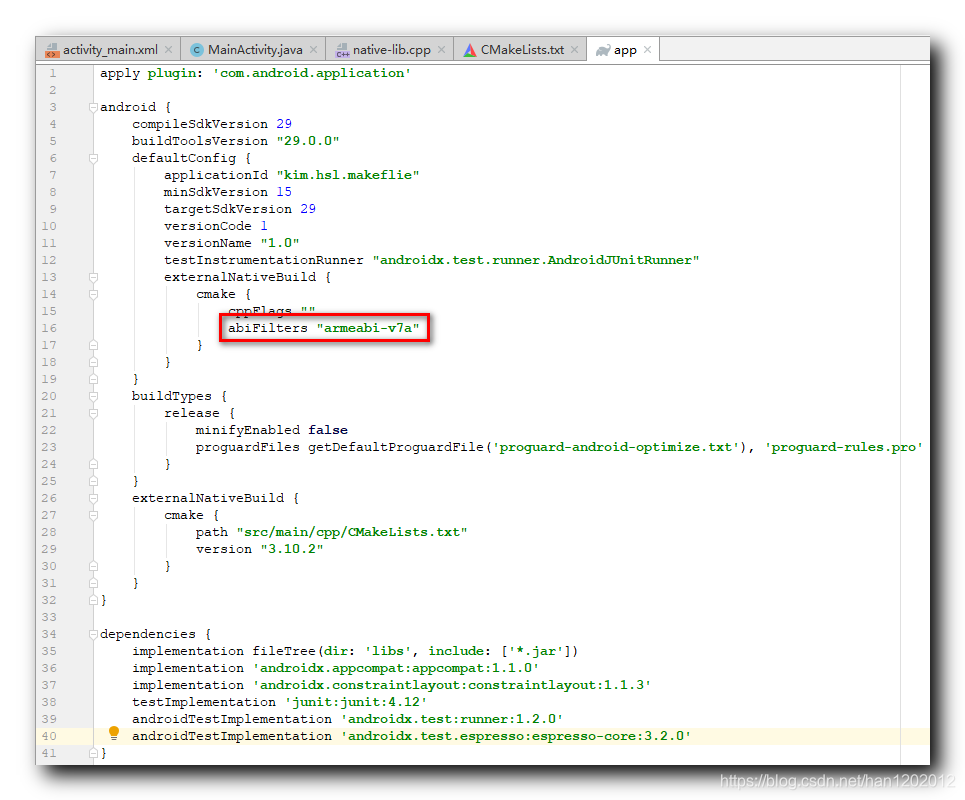Viewport: 965px width, 800px height.
Task: Collapse the release block fold marker
Action: tap(94, 413)
